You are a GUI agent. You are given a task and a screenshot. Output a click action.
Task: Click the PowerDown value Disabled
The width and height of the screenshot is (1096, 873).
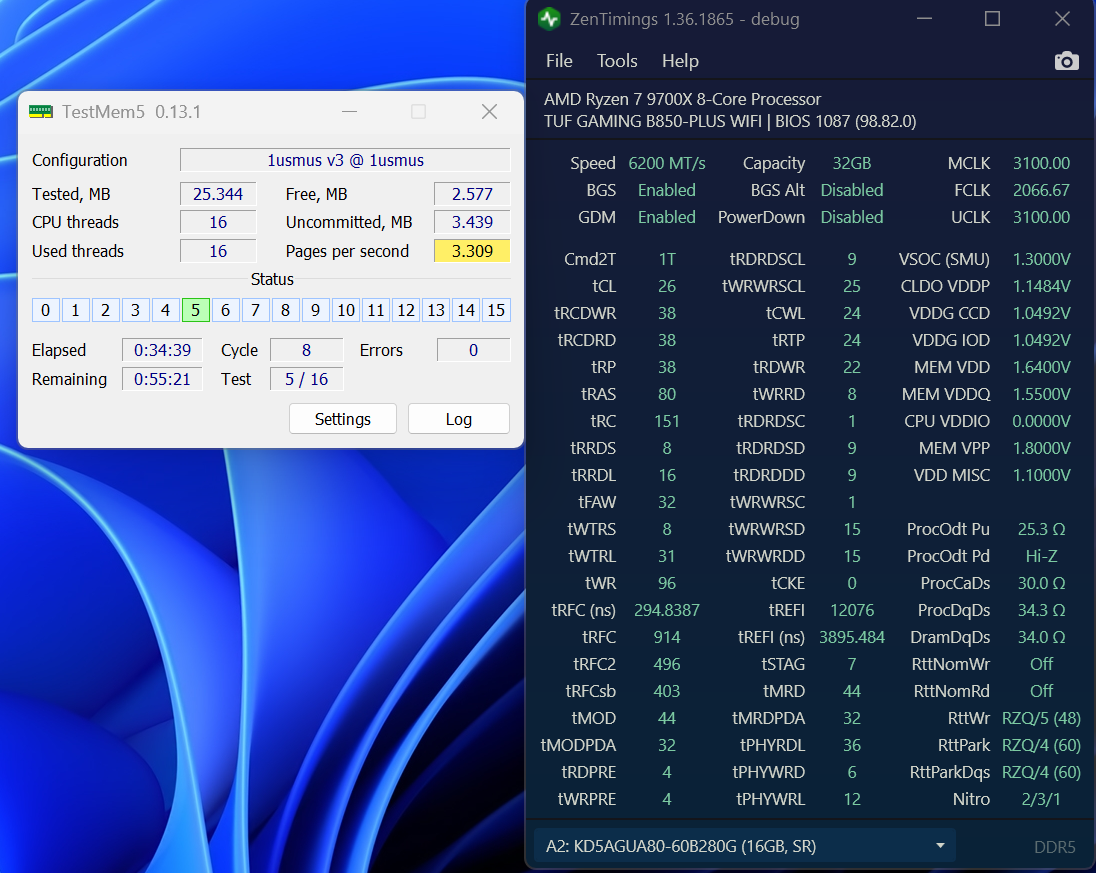coord(851,217)
